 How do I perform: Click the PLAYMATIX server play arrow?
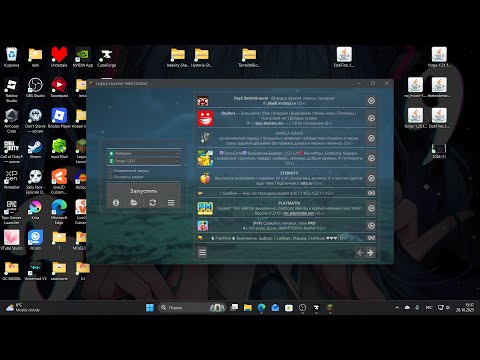coord(371,208)
